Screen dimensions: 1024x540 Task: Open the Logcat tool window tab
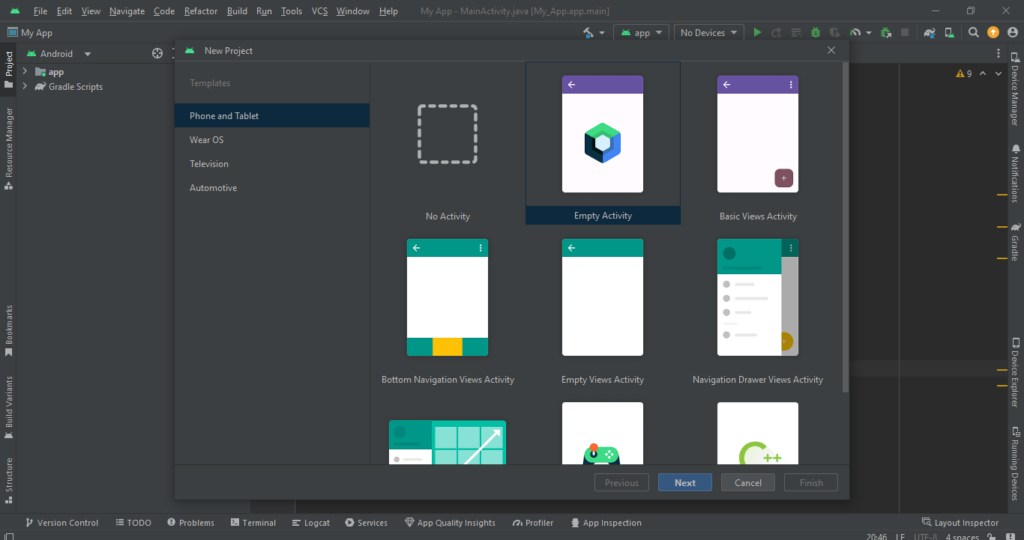coord(310,523)
